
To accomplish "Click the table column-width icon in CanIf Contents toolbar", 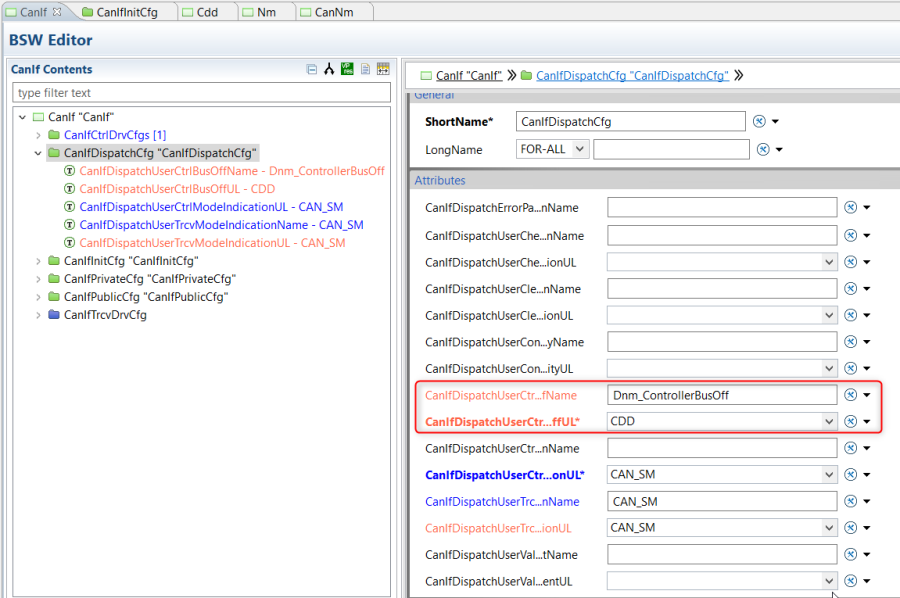I will (383, 69).
